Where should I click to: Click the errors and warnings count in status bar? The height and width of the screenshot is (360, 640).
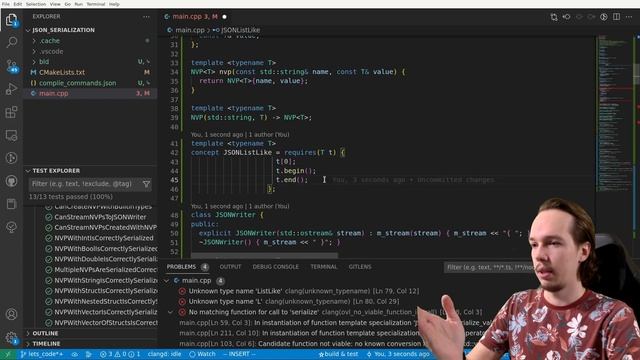tap(120, 354)
